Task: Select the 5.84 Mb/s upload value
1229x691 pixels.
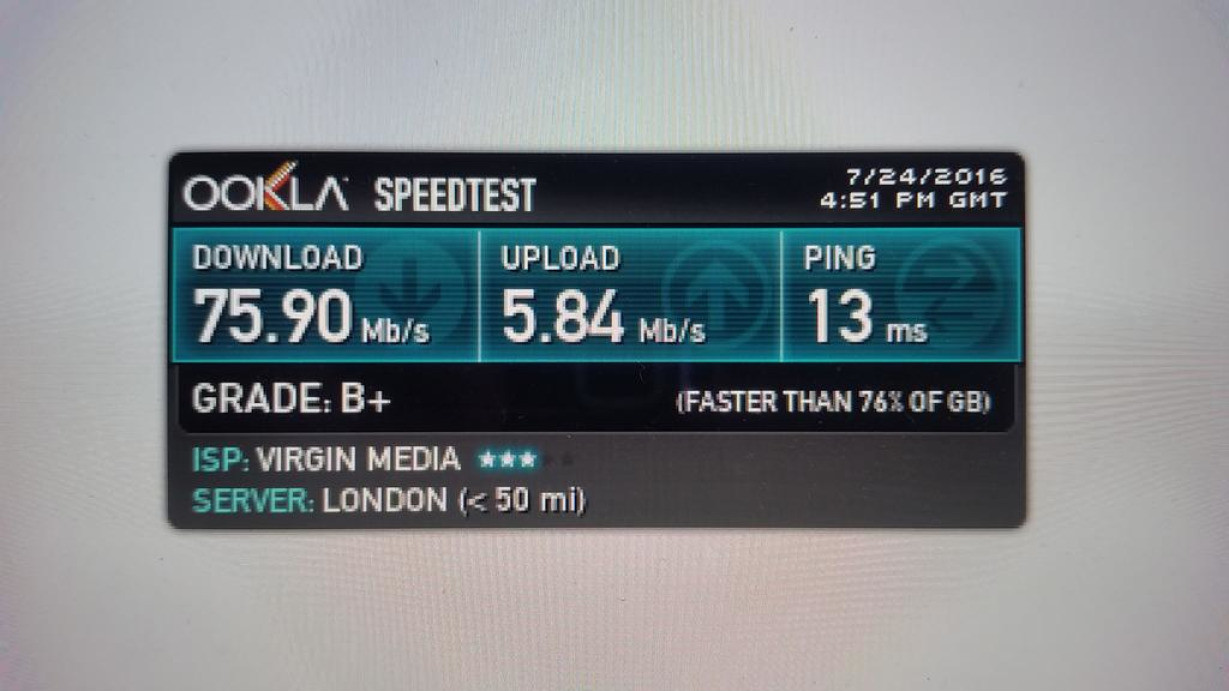Action: point(603,316)
